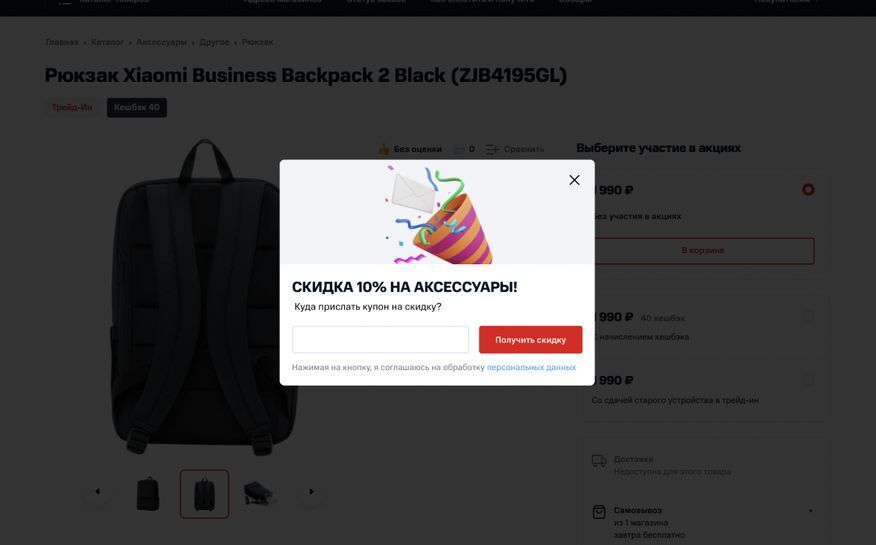Click the Кешбэк 40 badge
Screen dimensions: 876x545
pos(137,107)
